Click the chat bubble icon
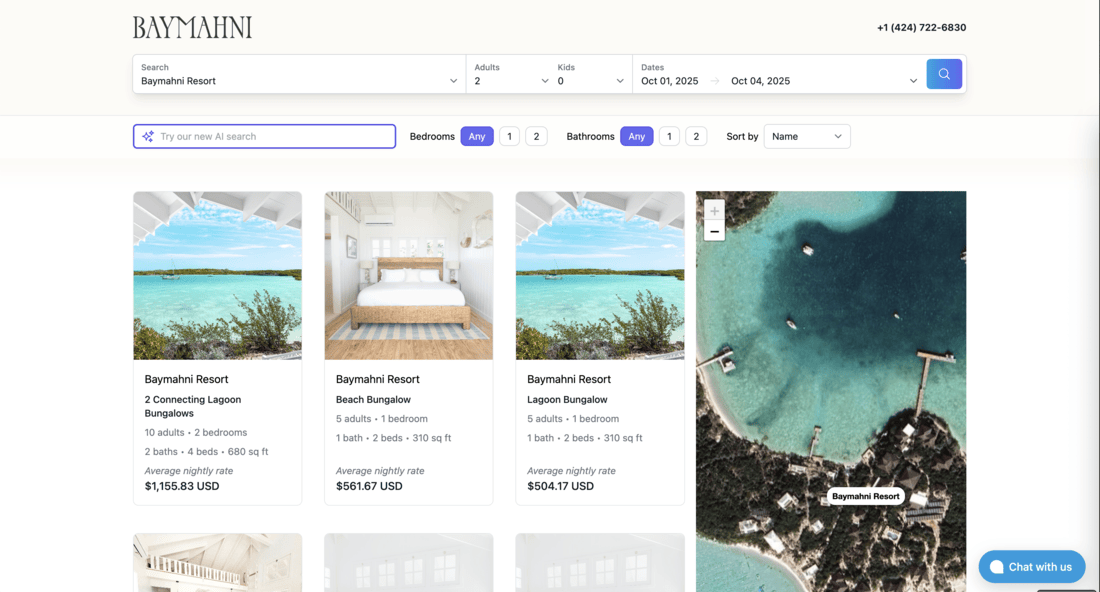Screen dimensions: 1100x592 point(996,567)
